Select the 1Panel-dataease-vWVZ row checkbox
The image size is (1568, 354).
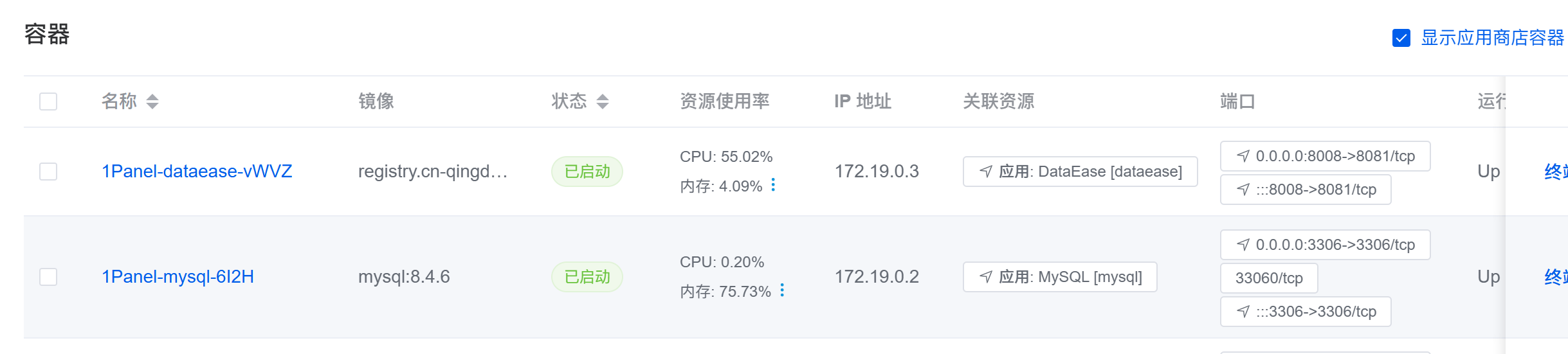click(48, 172)
